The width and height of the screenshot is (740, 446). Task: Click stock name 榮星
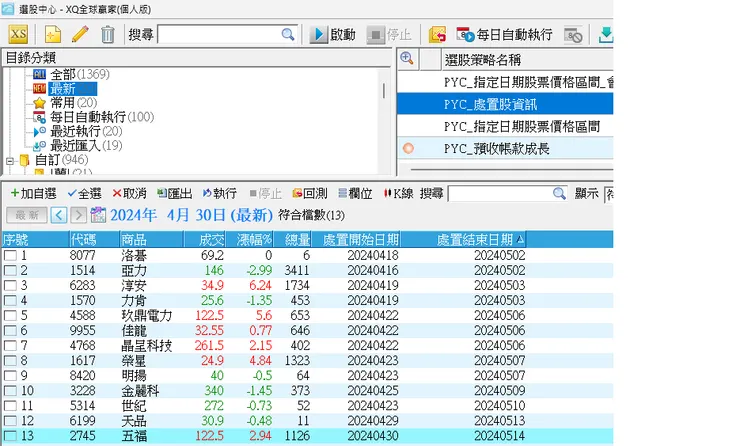pyautogui.click(x=134, y=361)
